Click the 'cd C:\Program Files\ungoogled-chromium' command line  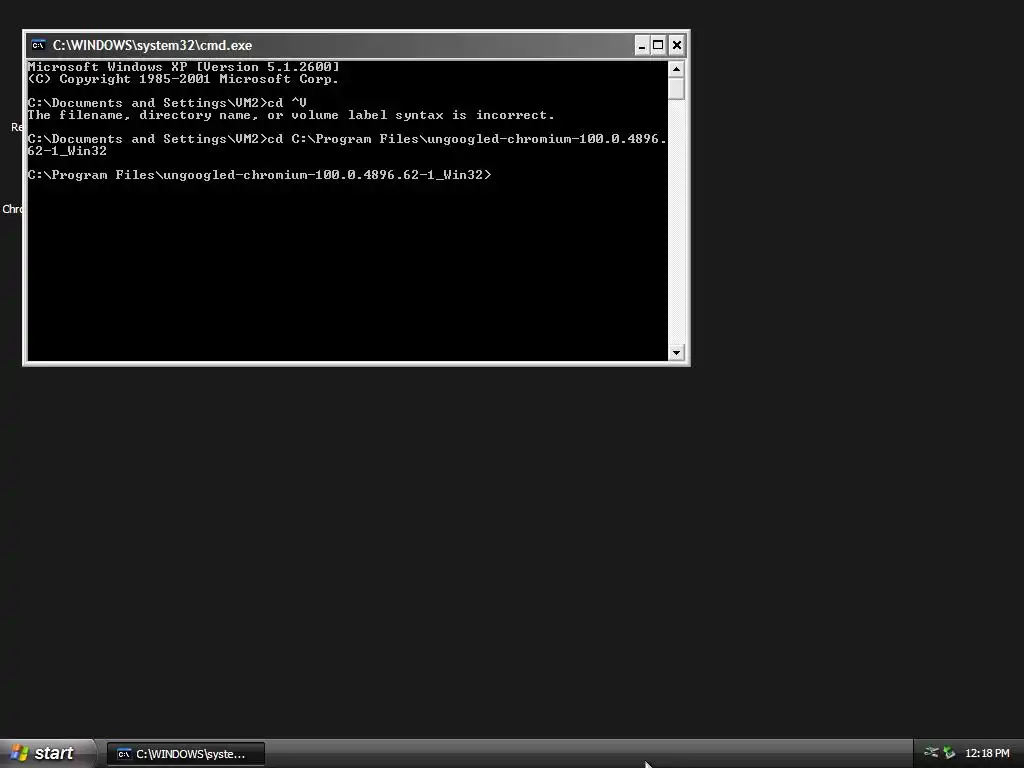coord(347,139)
